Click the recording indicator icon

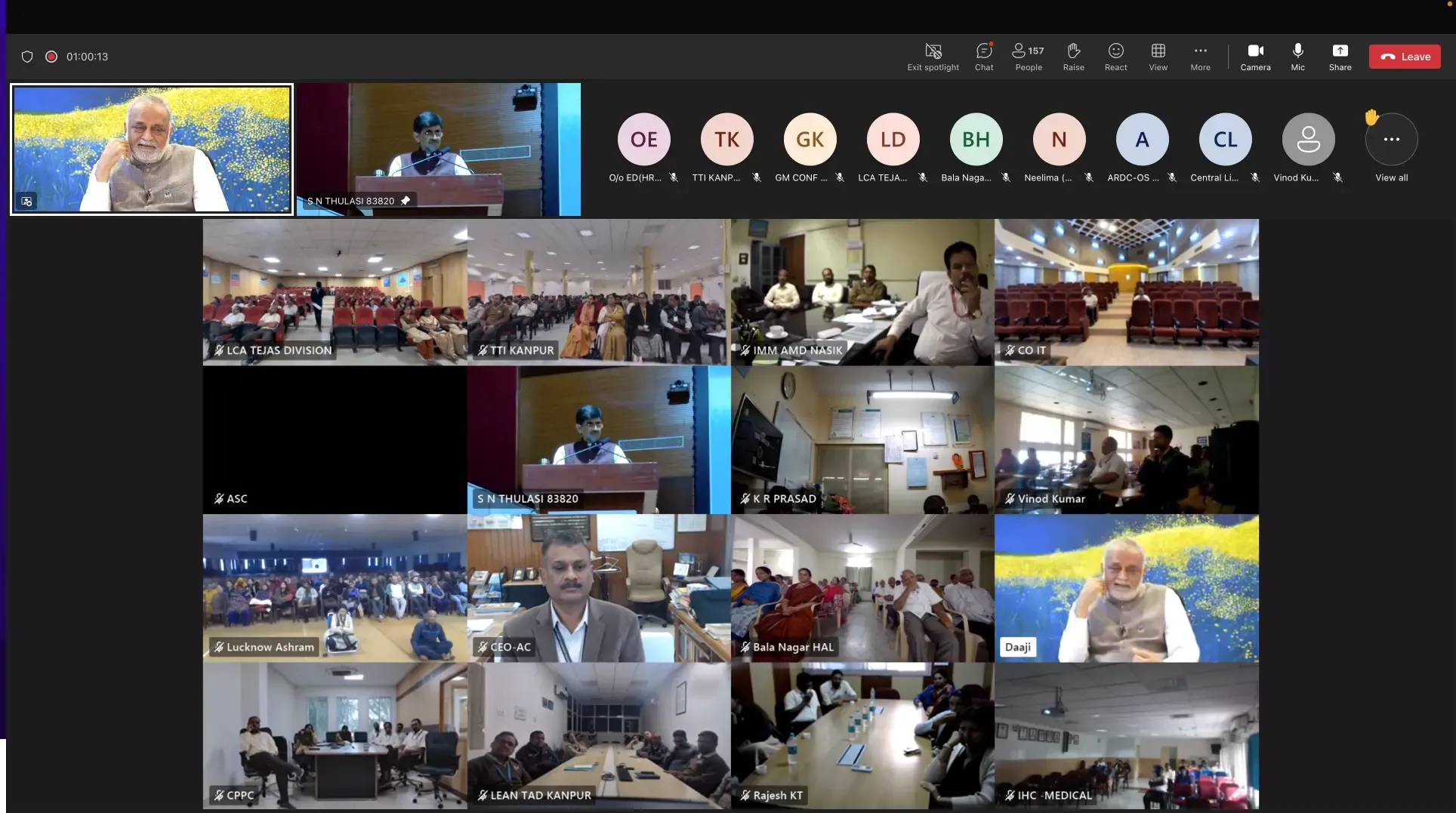click(51, 57)
